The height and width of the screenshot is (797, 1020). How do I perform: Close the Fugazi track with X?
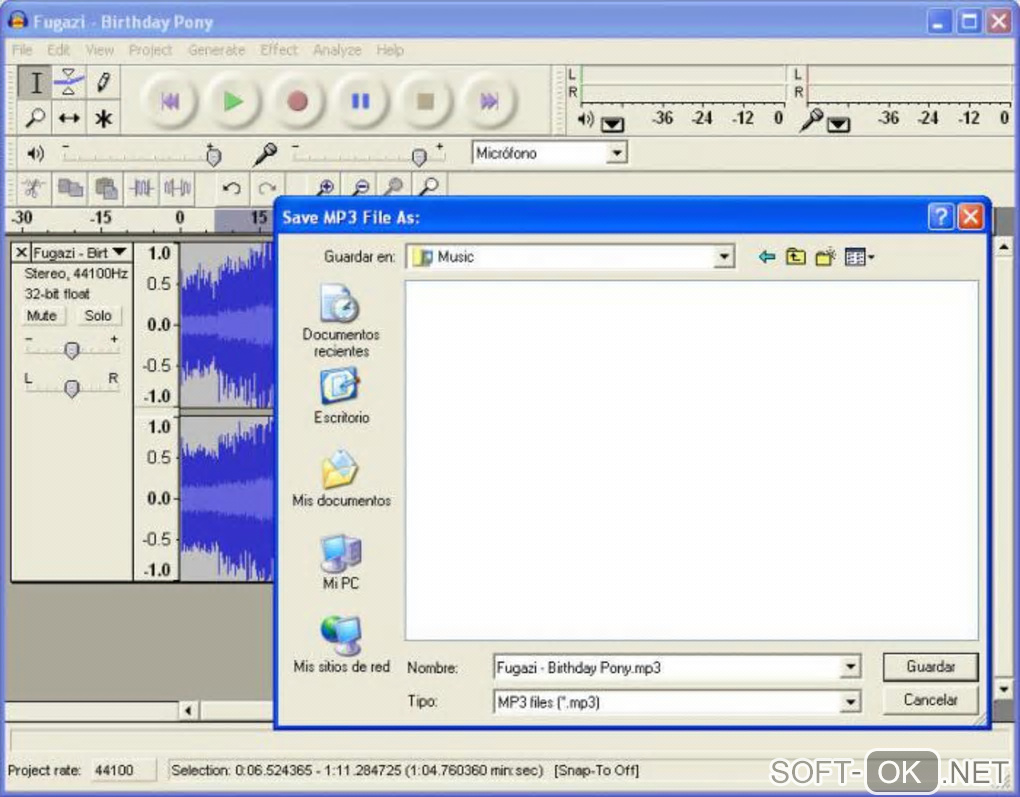(x=21, y=252)
